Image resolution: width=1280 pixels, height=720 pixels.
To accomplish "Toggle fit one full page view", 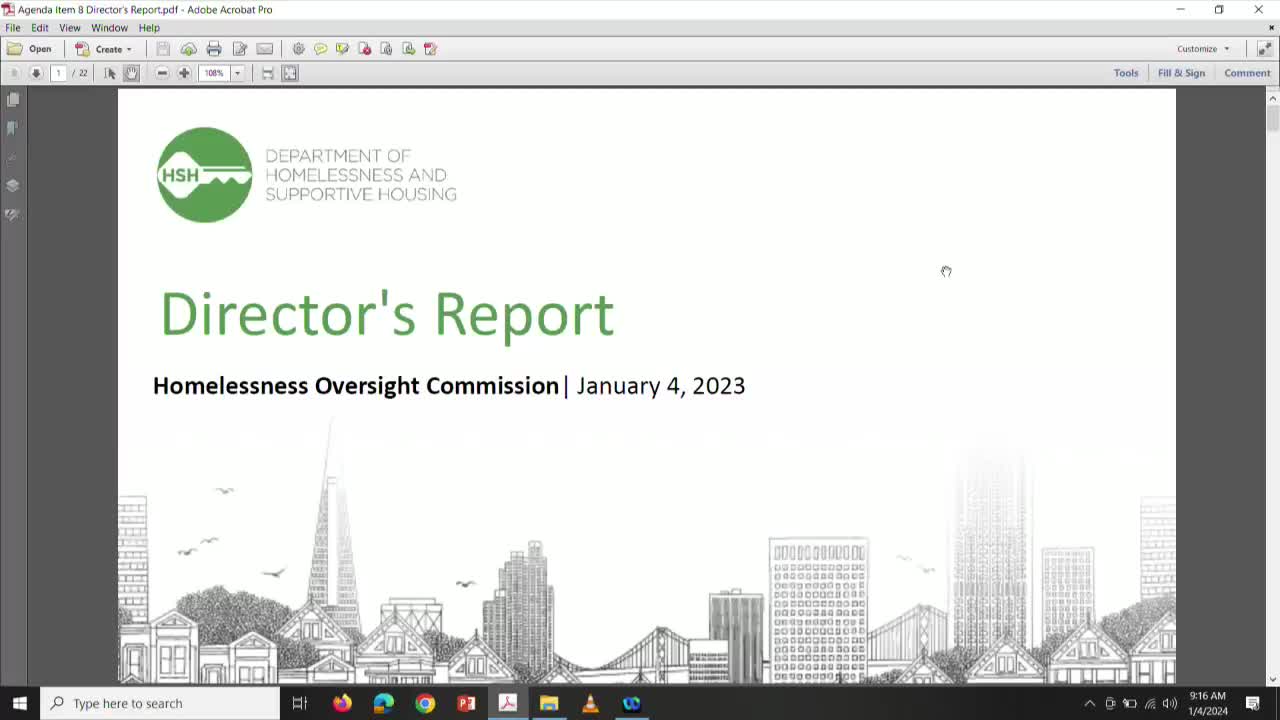I will point(290,73).
